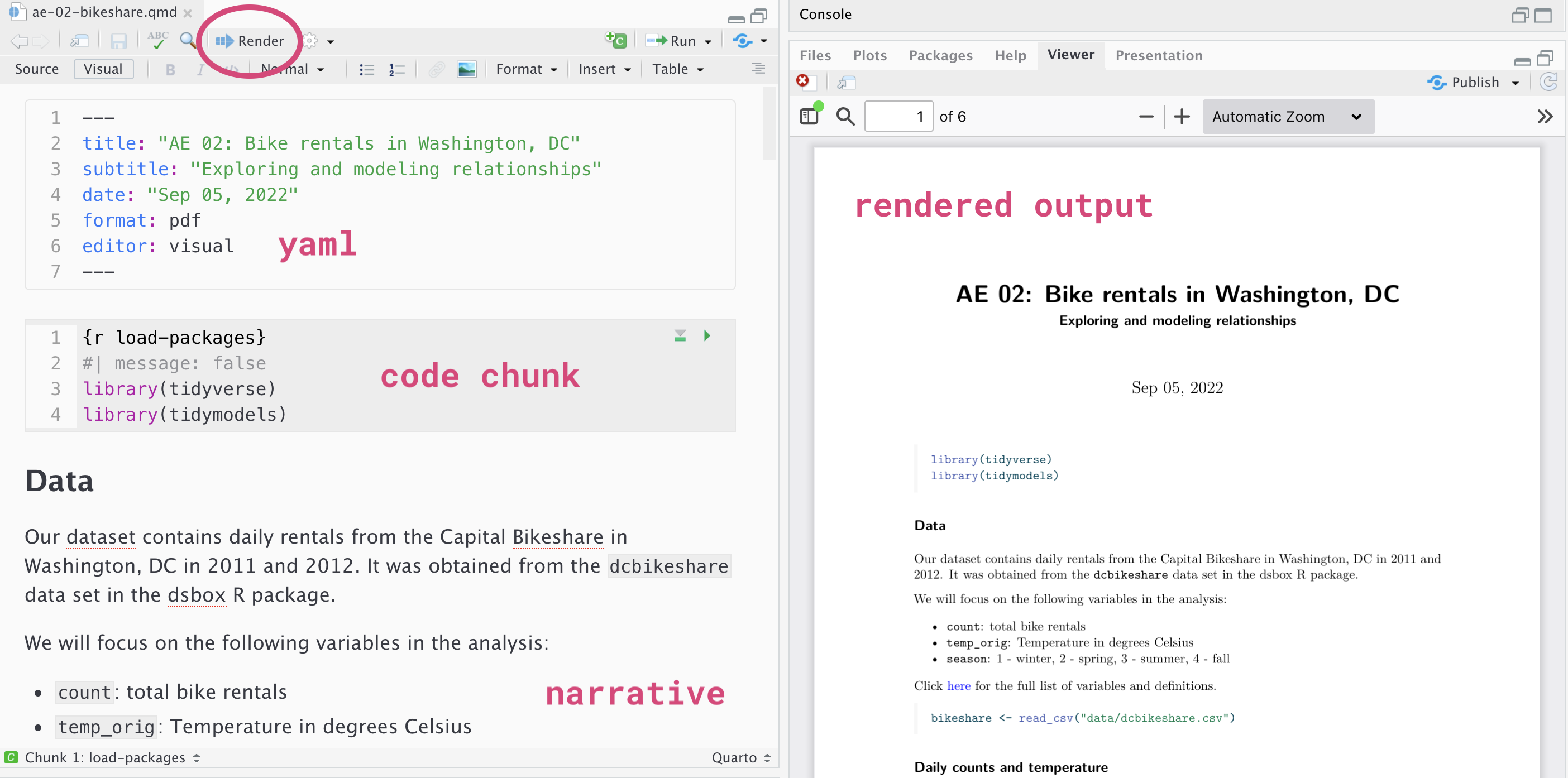Save the Quarto document

coord(119,40)
